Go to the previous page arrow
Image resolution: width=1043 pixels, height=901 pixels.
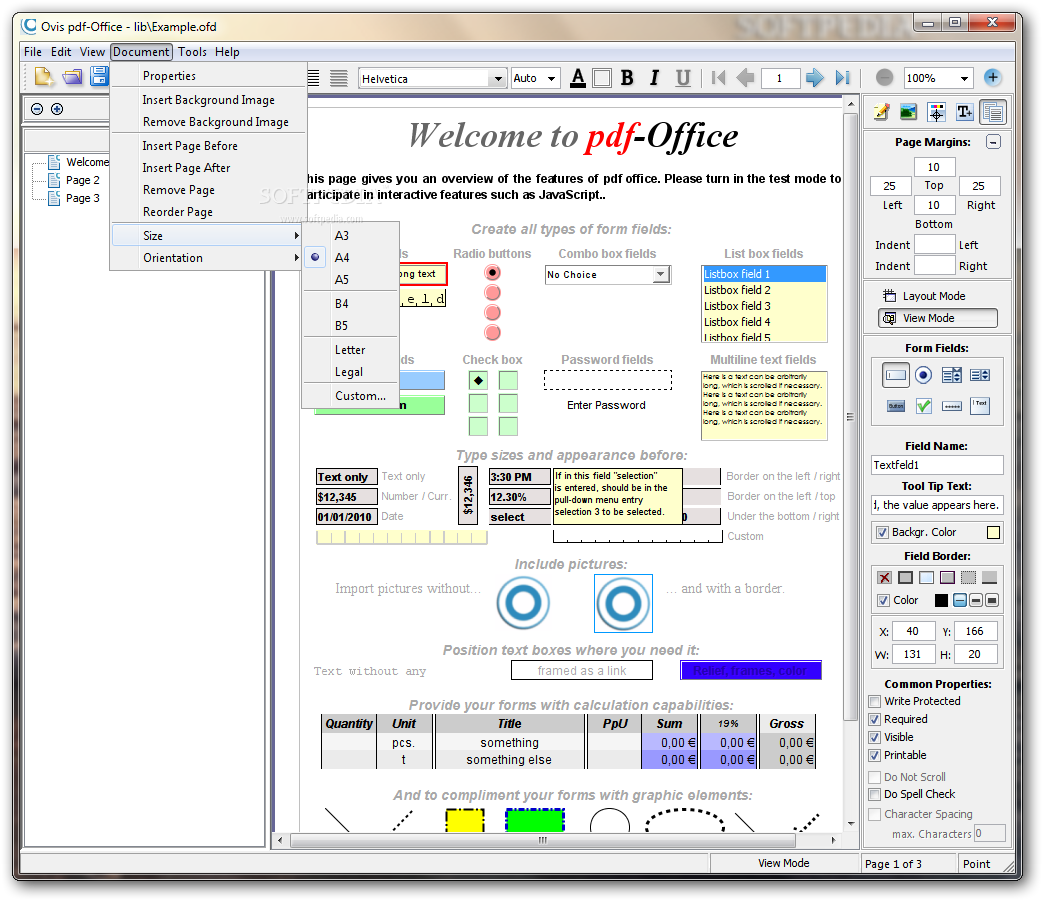click(746, 78)
